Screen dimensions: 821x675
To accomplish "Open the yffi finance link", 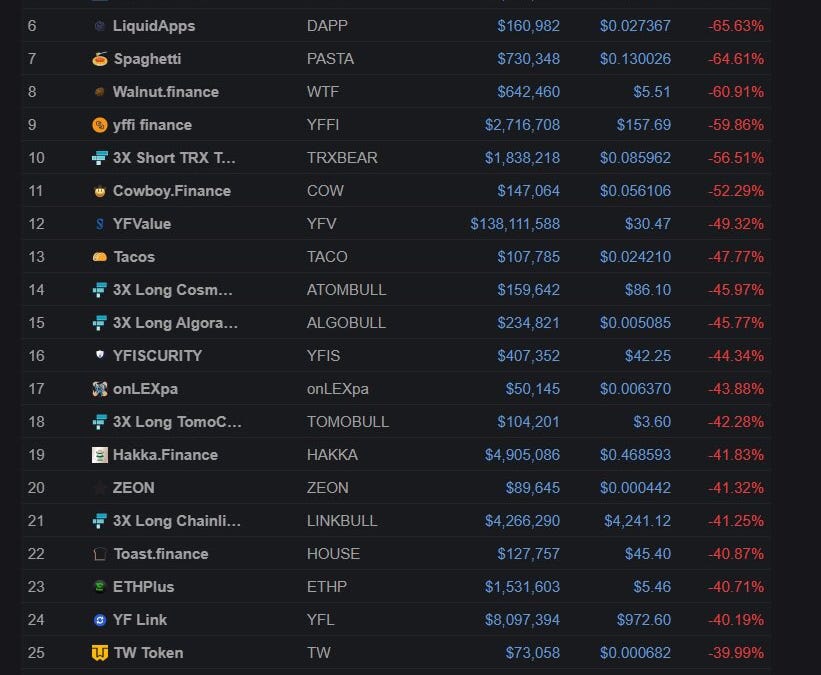I will coord(152,125).
